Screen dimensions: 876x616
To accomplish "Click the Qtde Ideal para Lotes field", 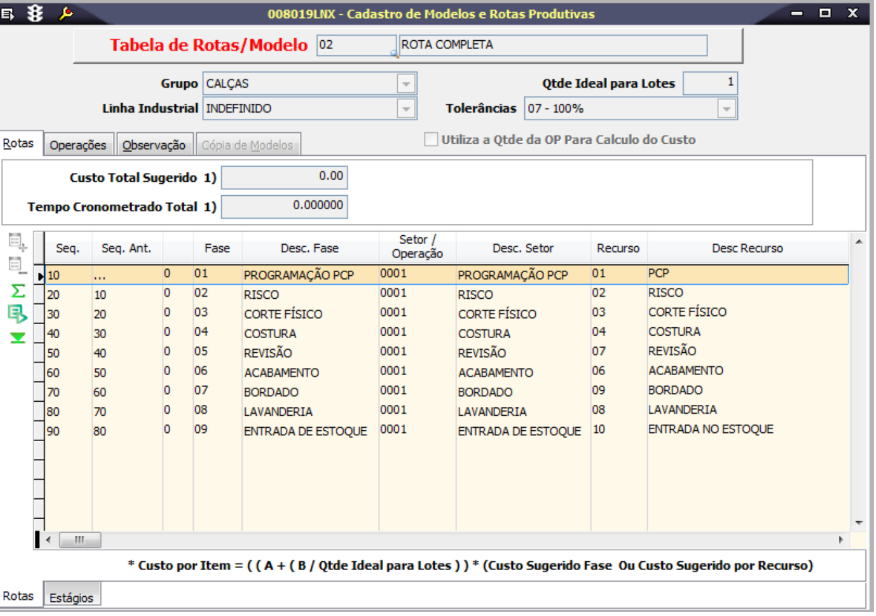I will coord(710,83).
